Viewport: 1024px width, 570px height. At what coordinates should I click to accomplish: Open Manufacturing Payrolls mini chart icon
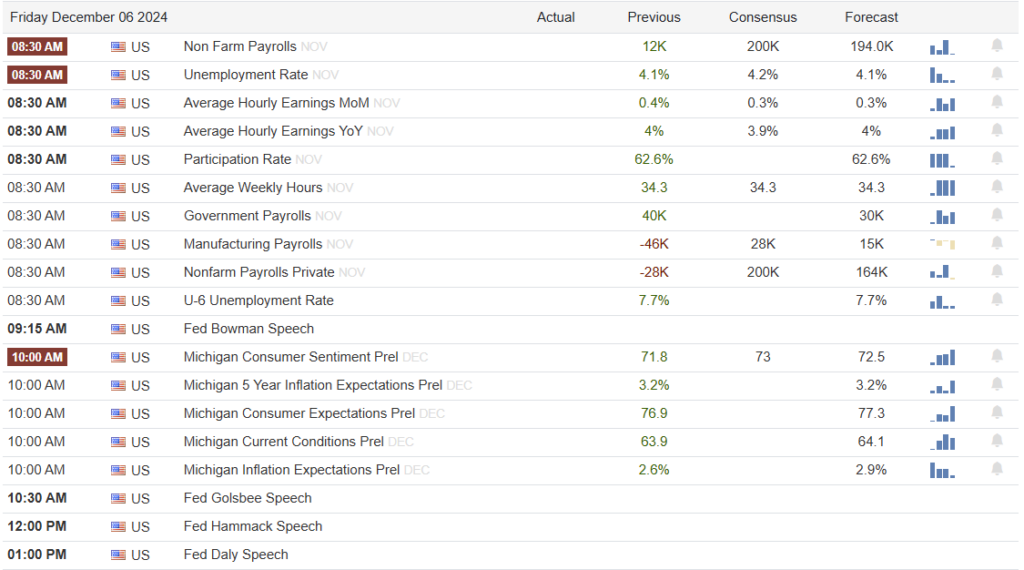(942, 244)
